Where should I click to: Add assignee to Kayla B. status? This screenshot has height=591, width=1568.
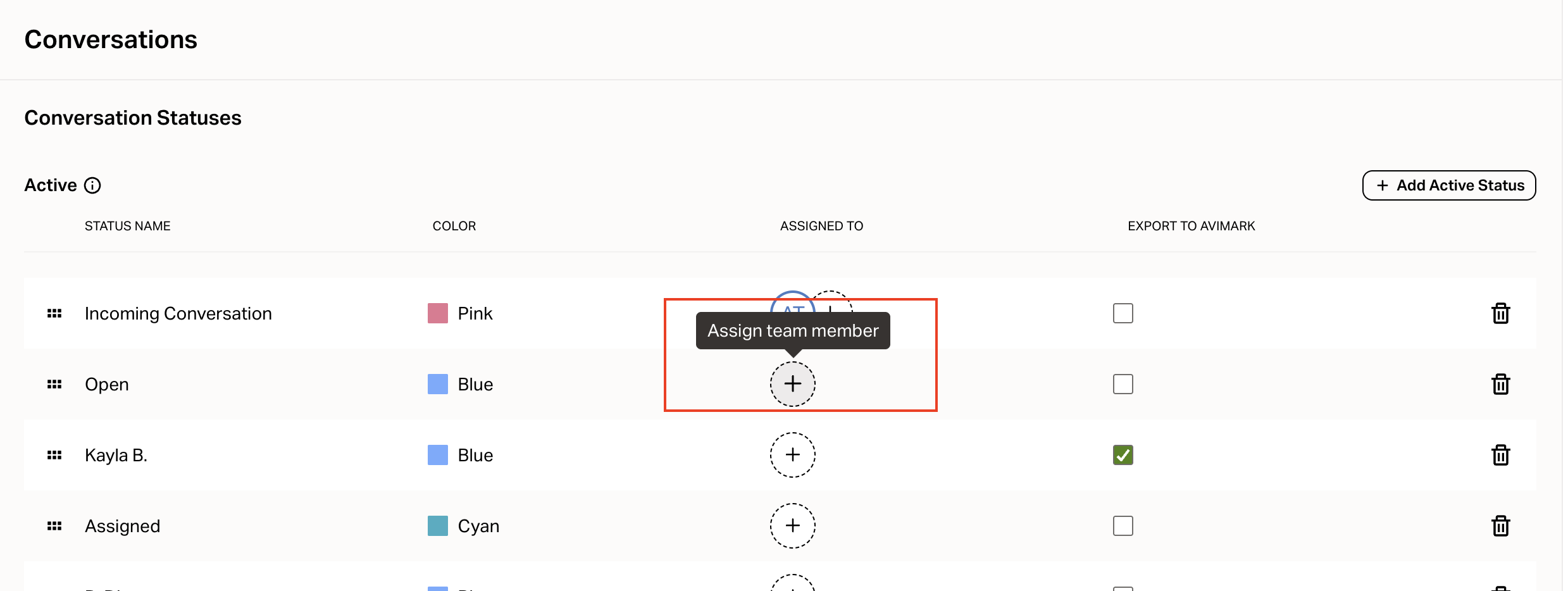[x=792, y=455]
